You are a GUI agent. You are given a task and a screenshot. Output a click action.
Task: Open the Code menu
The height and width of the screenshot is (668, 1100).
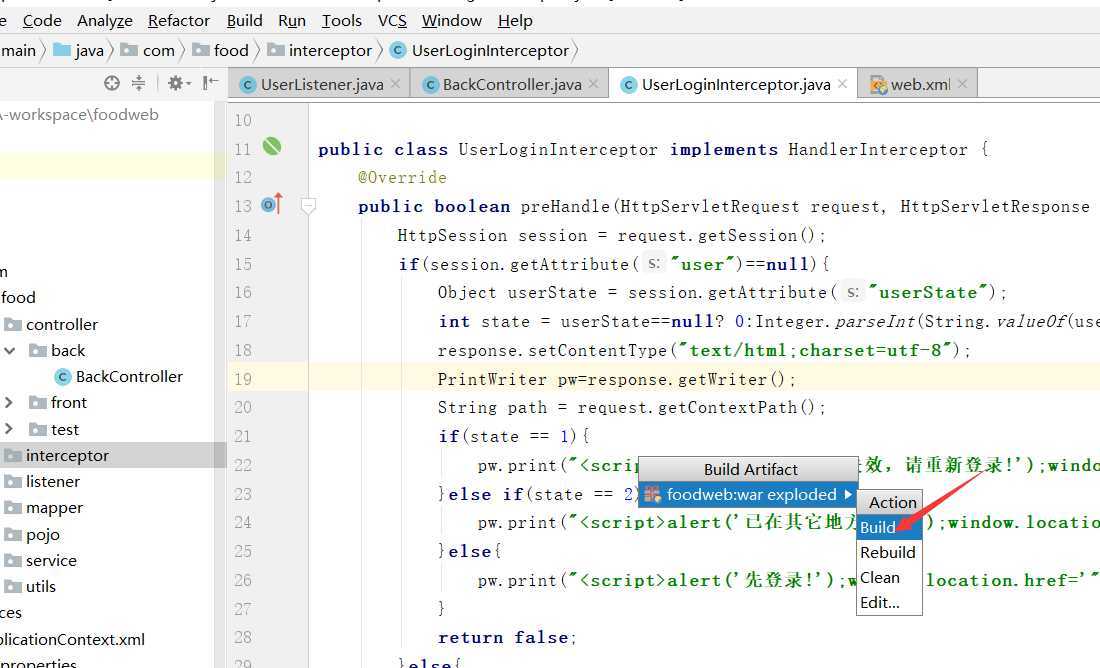(42, 21)
